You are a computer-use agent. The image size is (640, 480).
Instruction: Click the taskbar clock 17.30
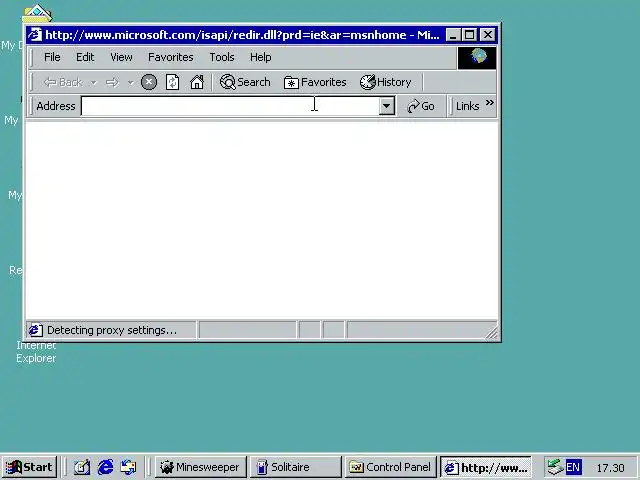611,468
